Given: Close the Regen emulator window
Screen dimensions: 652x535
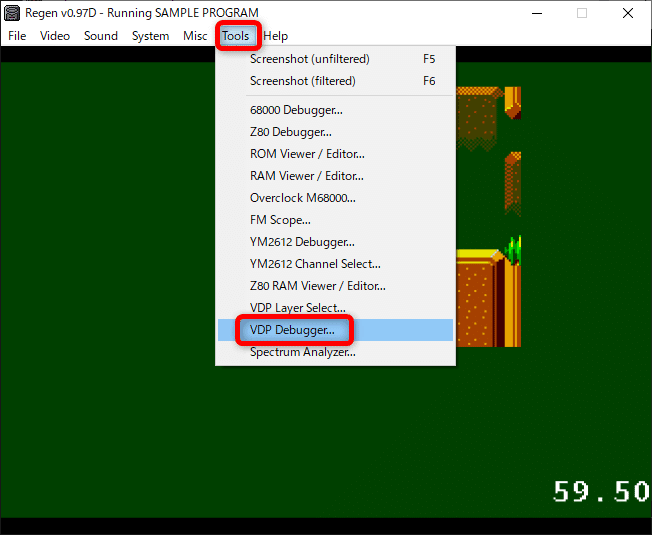Looking at the screenshot, I should click(x=628, y=13).
